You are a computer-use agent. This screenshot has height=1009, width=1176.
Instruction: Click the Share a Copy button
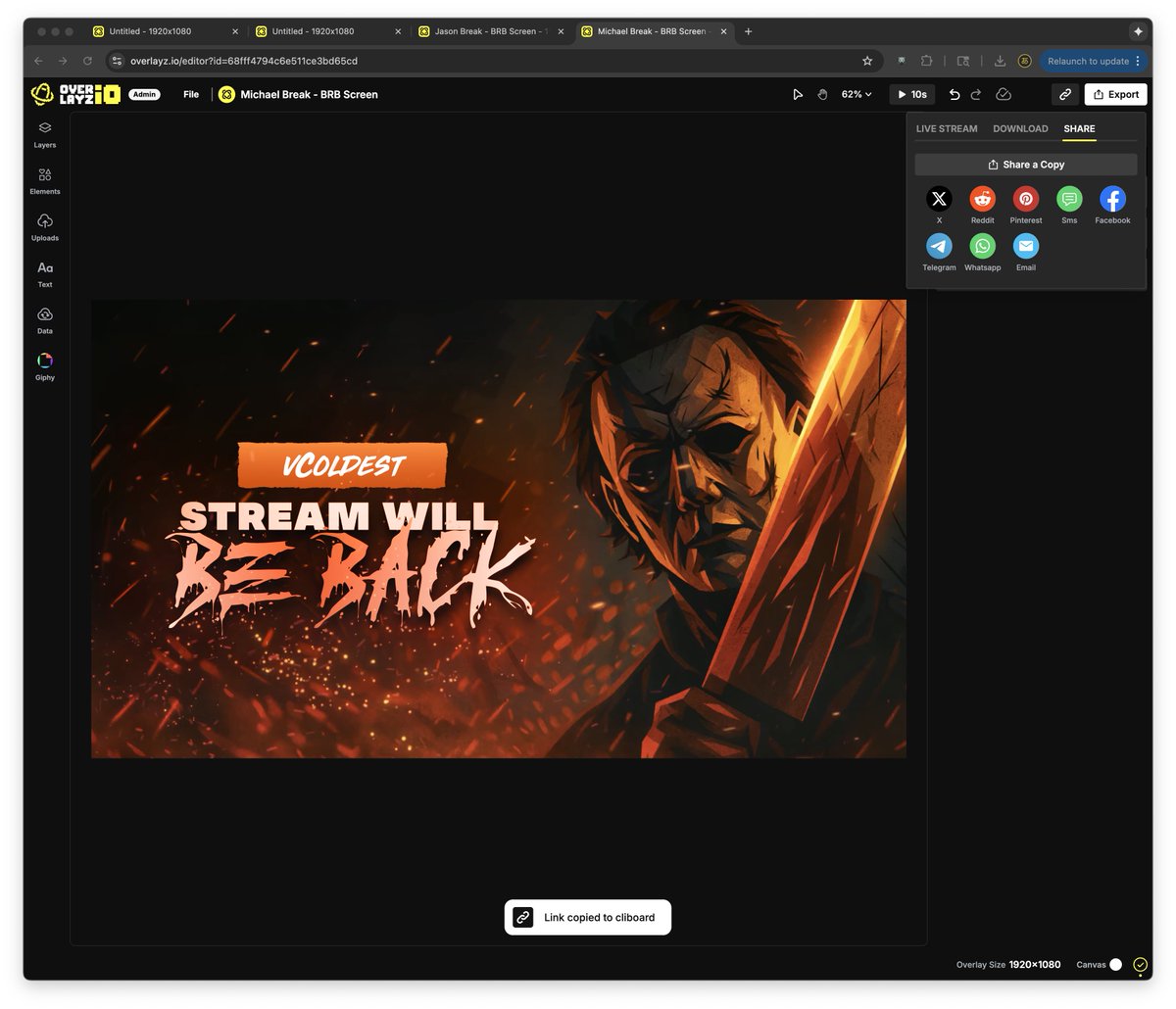1026,165
